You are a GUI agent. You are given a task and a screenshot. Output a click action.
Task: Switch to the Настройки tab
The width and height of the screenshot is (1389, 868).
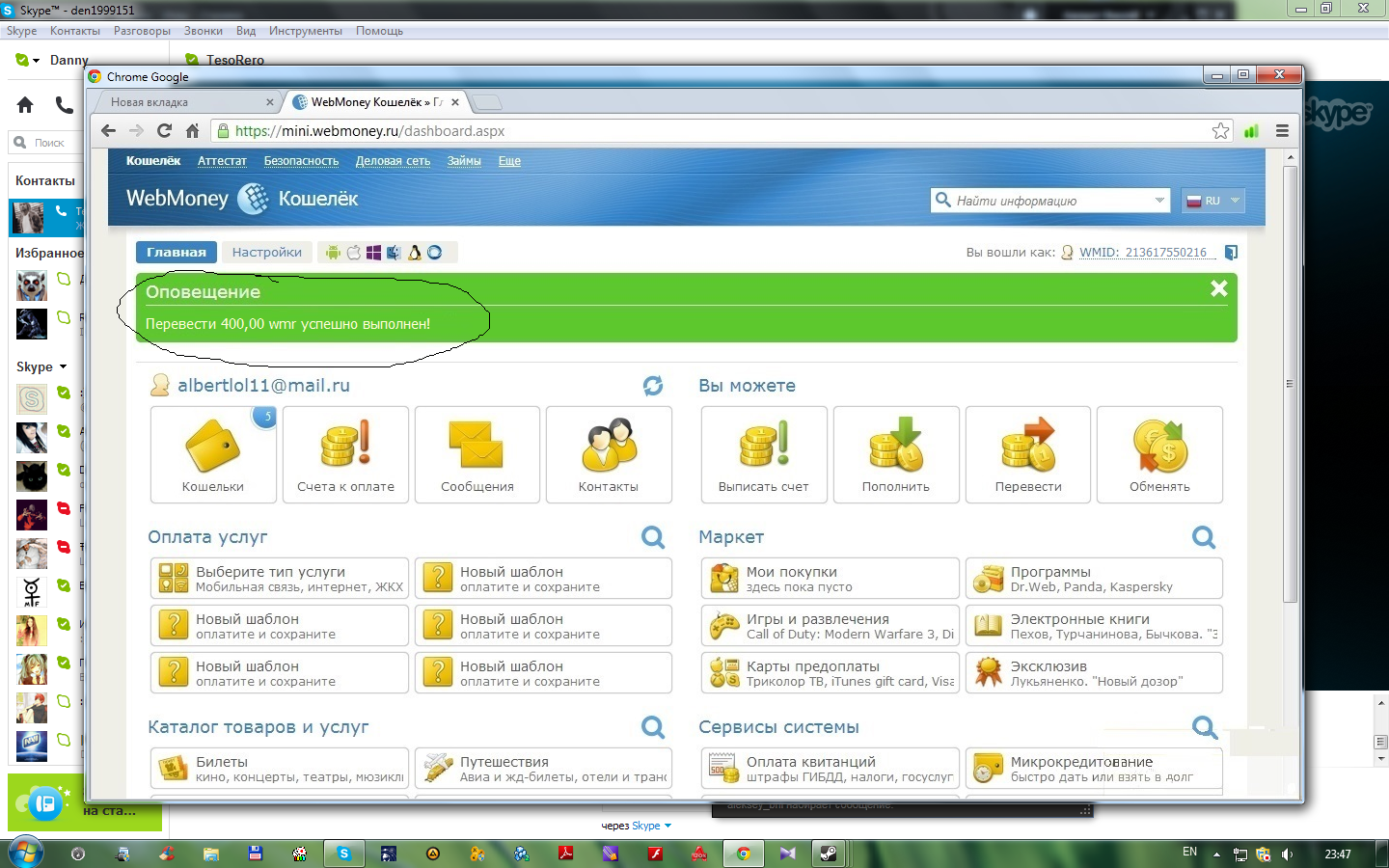(x=267, y=253)
